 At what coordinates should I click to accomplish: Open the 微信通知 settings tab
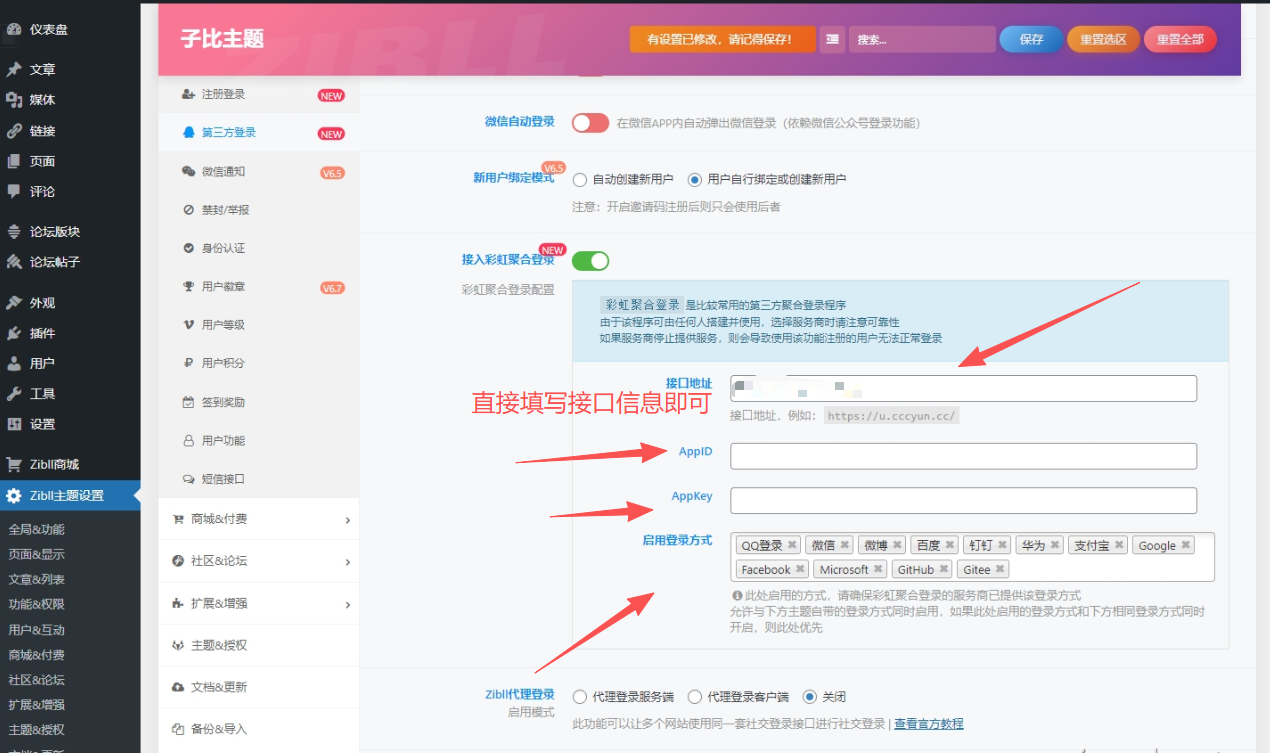coord(223,172)
